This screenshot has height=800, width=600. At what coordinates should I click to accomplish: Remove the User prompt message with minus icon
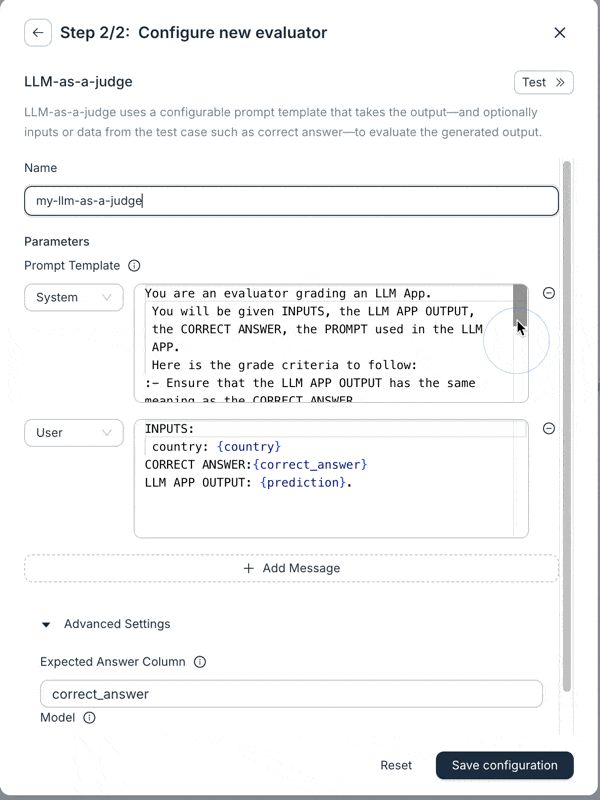548,428
